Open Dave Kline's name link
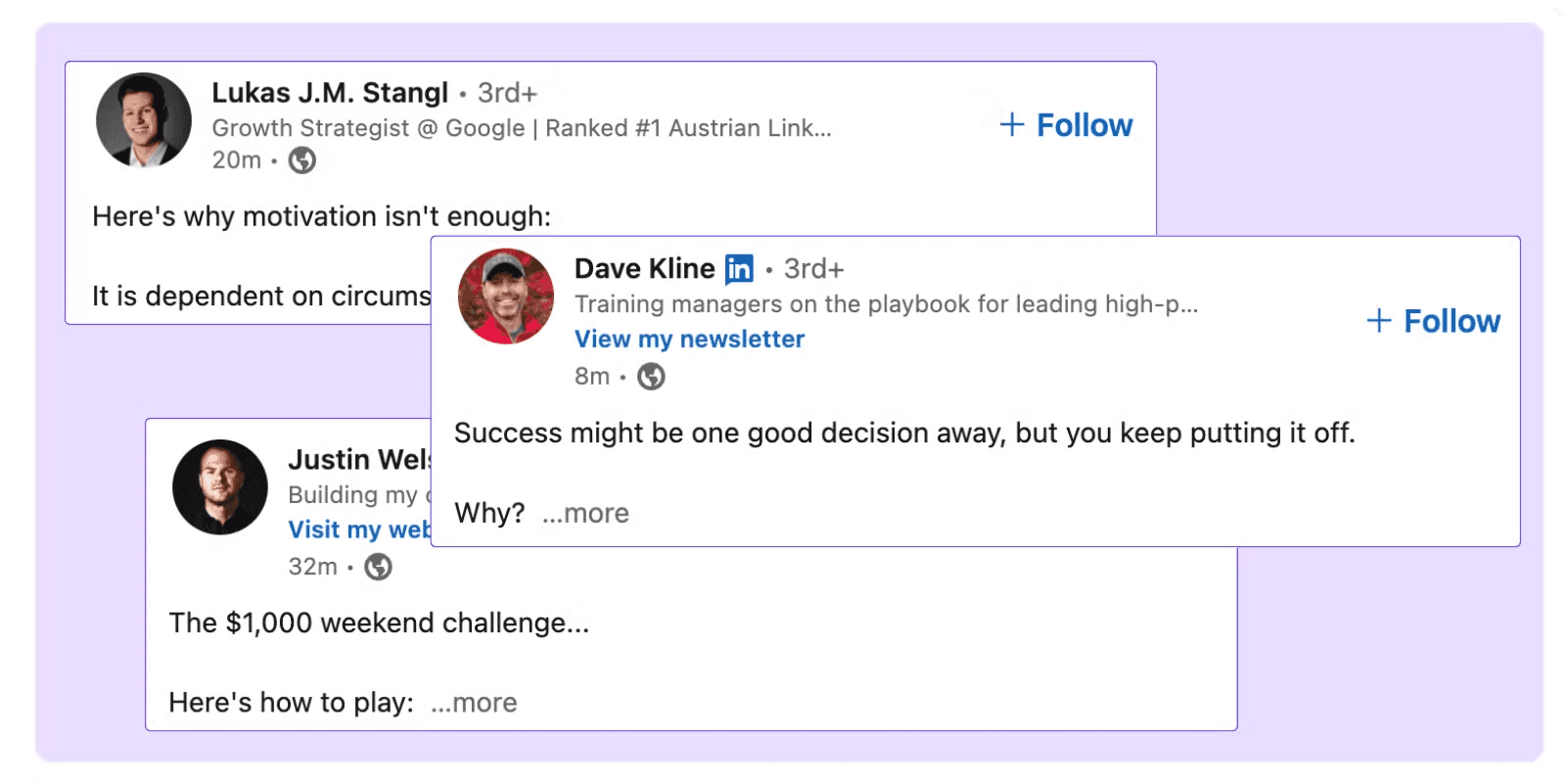 coord(644,268)
